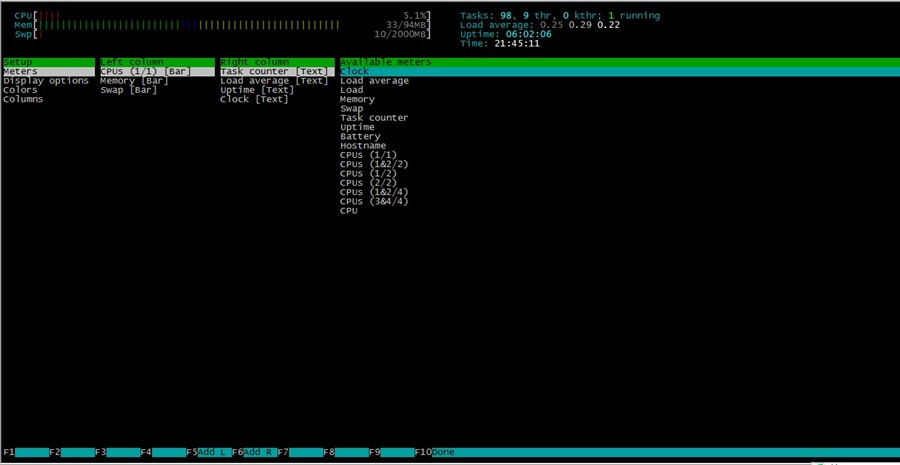Click the Tasks counter line

tap(560, 16)
